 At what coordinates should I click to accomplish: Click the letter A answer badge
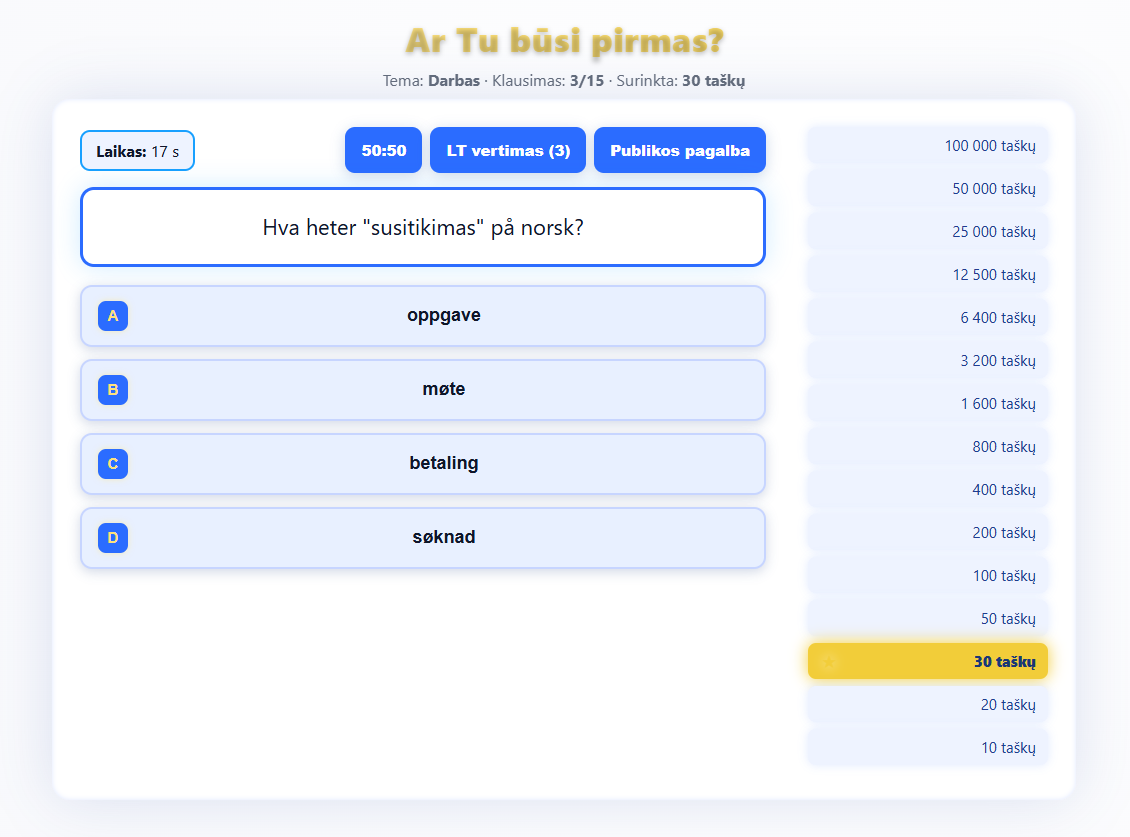coord(113,316)
